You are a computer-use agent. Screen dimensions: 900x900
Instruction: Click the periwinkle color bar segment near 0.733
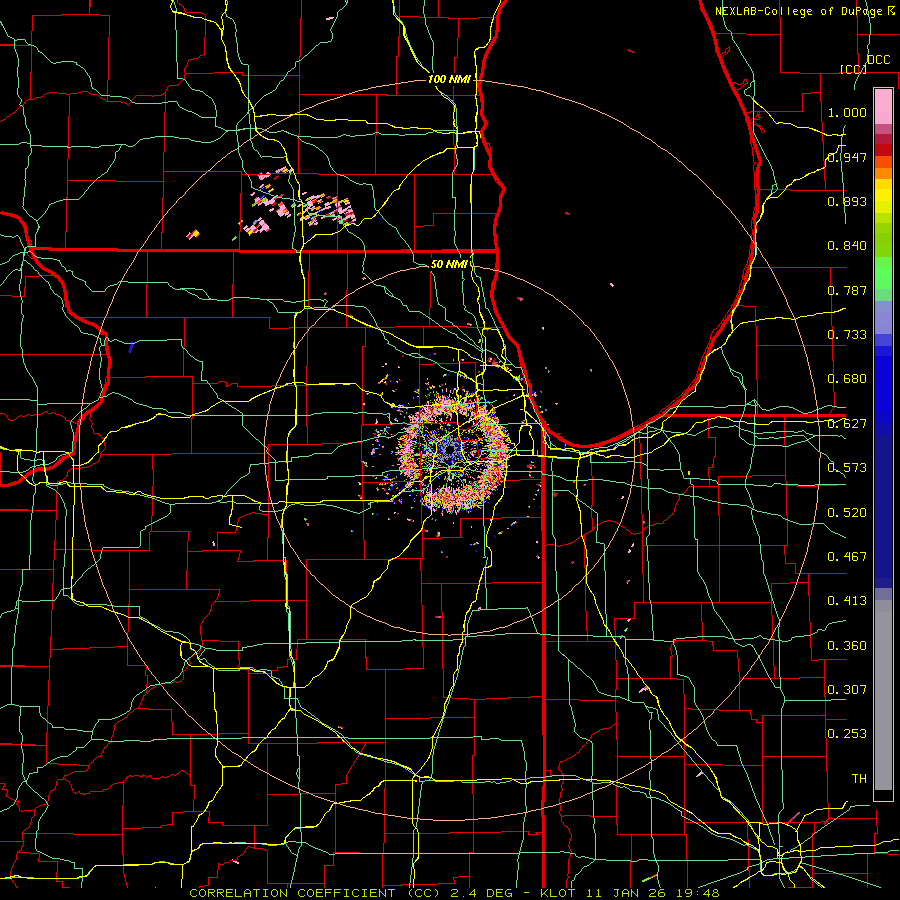[883, 318]
